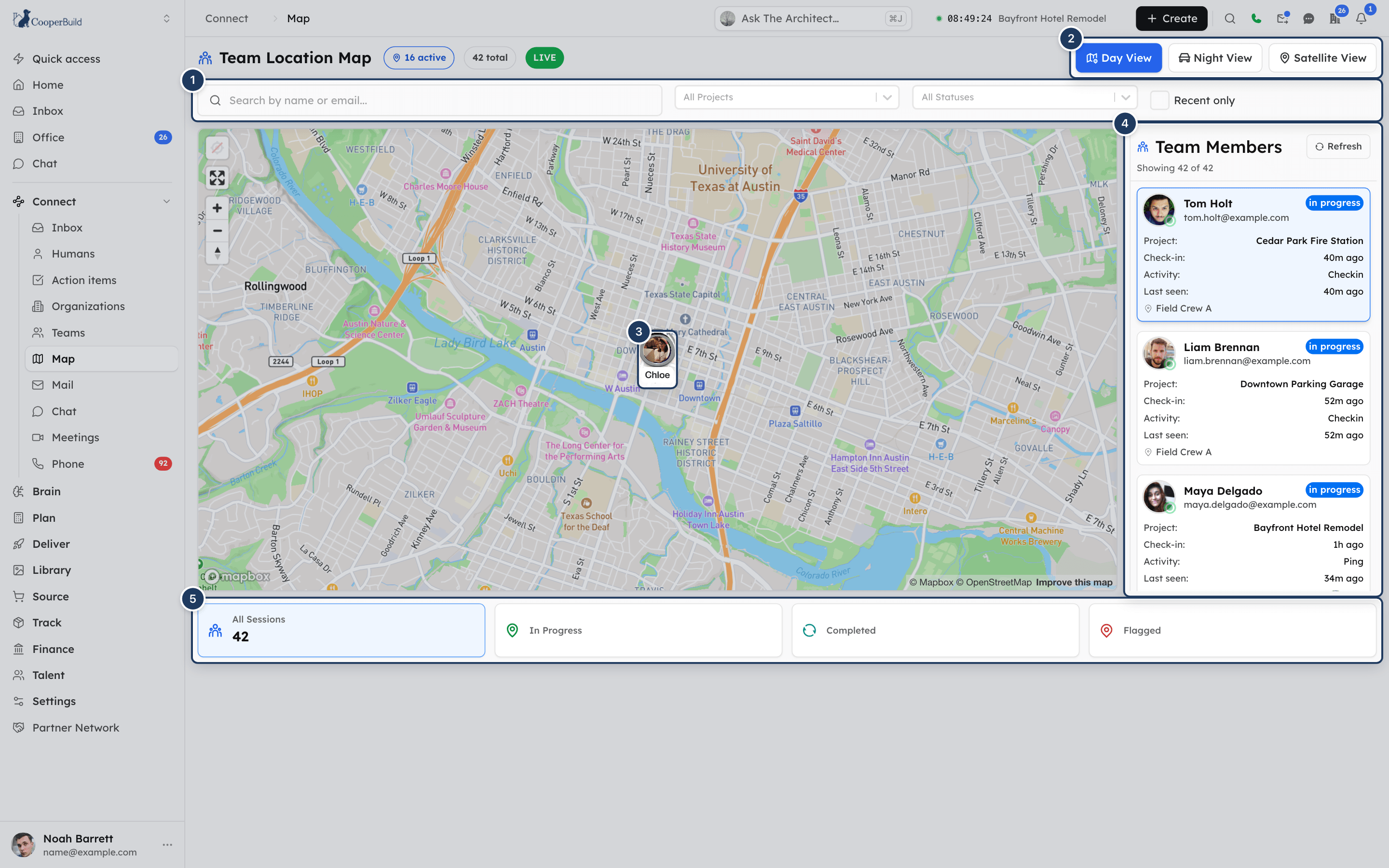
Task: Click the disabled location icon on map
Action: [x=217, y=148]
